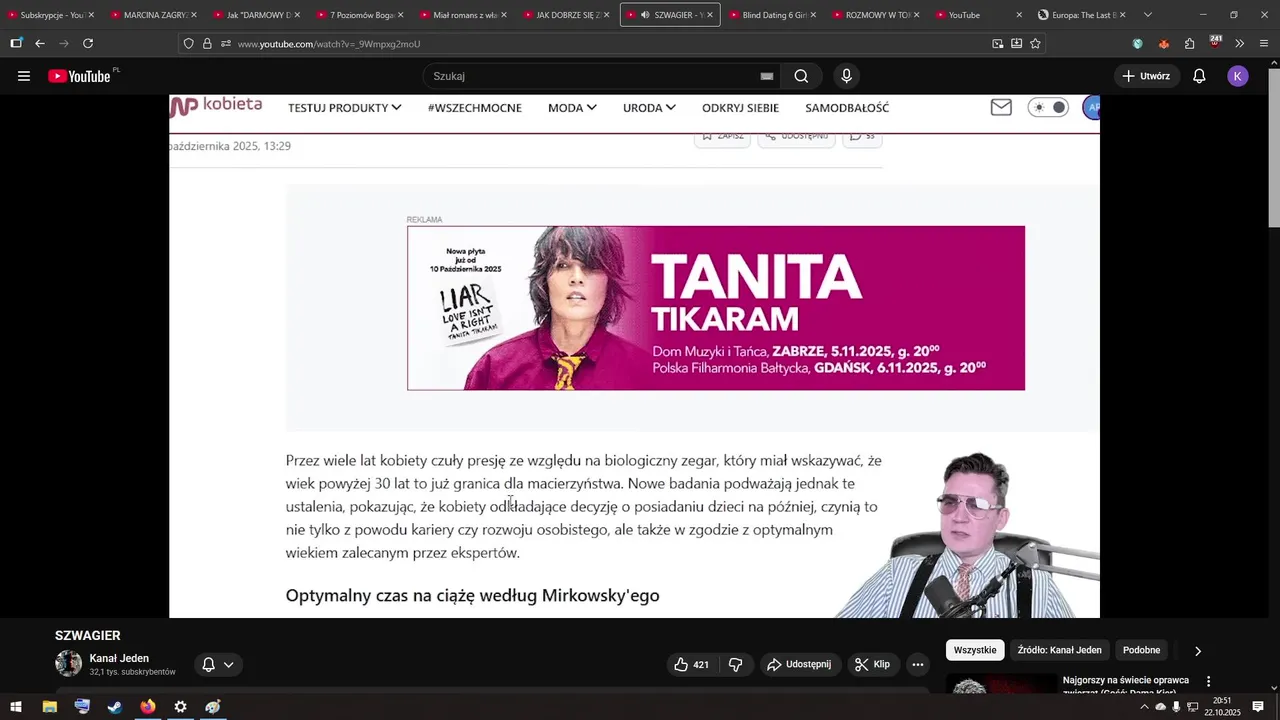
Task: Open the Kanał Jeden channel avatar
Action: 68,664
